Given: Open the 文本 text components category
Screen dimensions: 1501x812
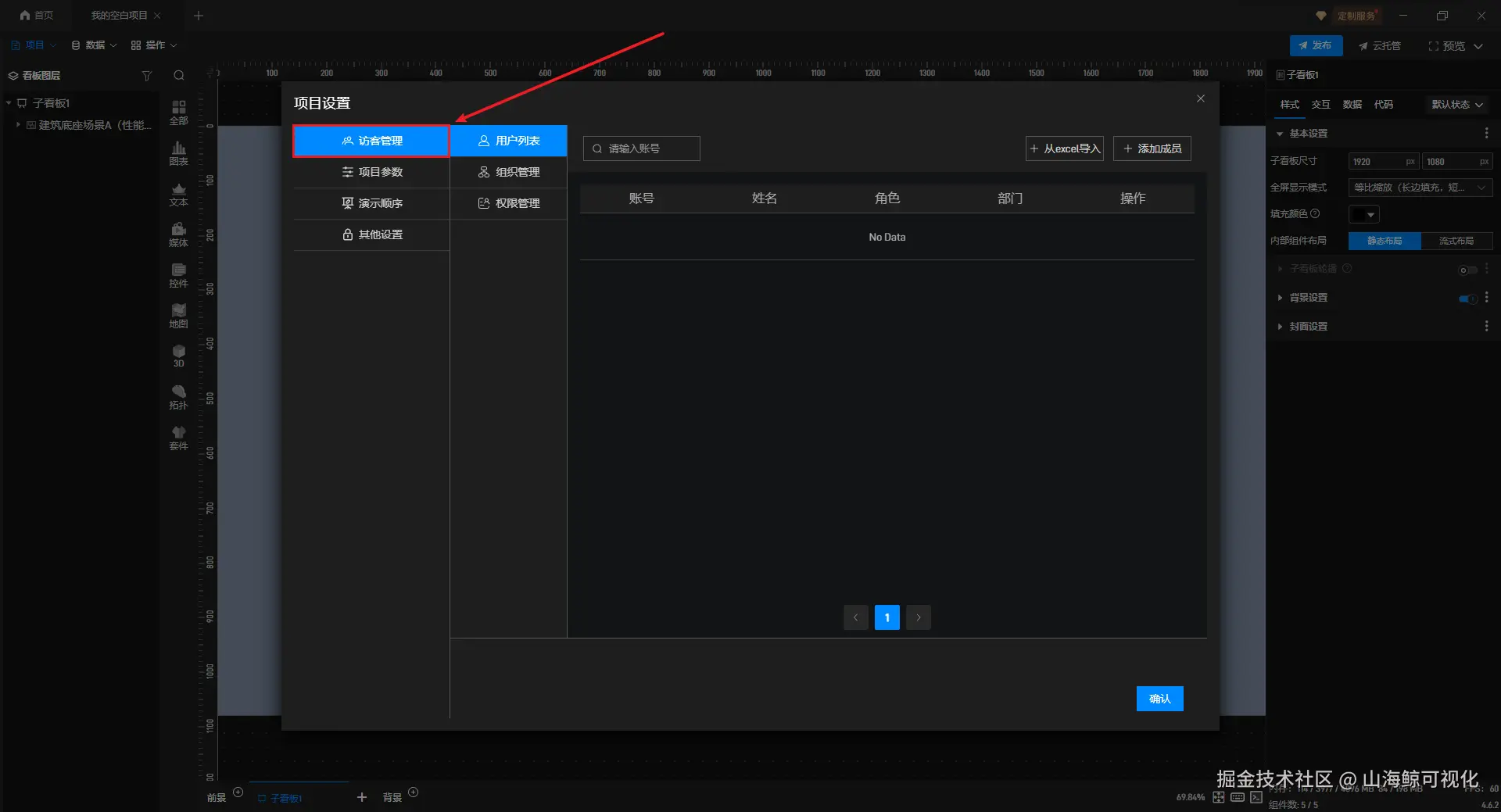Looking at the screenshot, I should [x=179, y=193].
